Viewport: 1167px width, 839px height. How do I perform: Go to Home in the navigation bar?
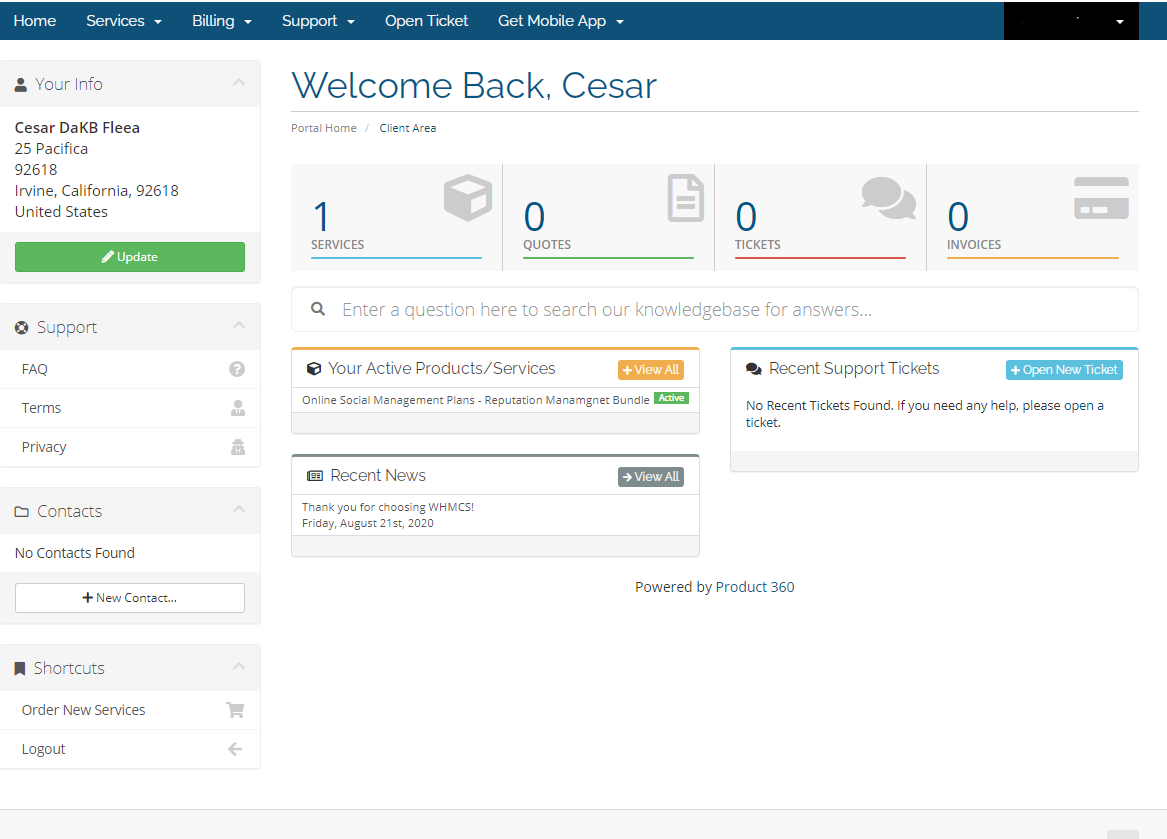click(34, 21)
